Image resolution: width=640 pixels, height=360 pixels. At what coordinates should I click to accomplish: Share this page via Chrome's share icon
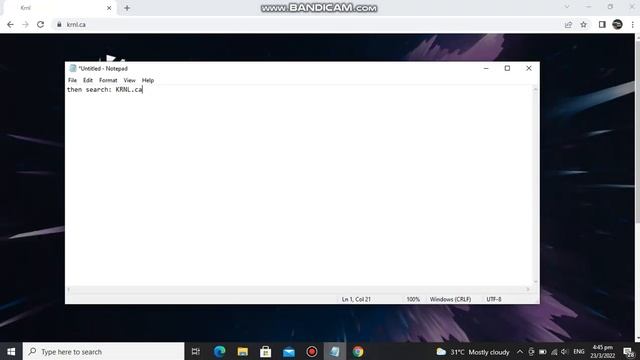568,24
